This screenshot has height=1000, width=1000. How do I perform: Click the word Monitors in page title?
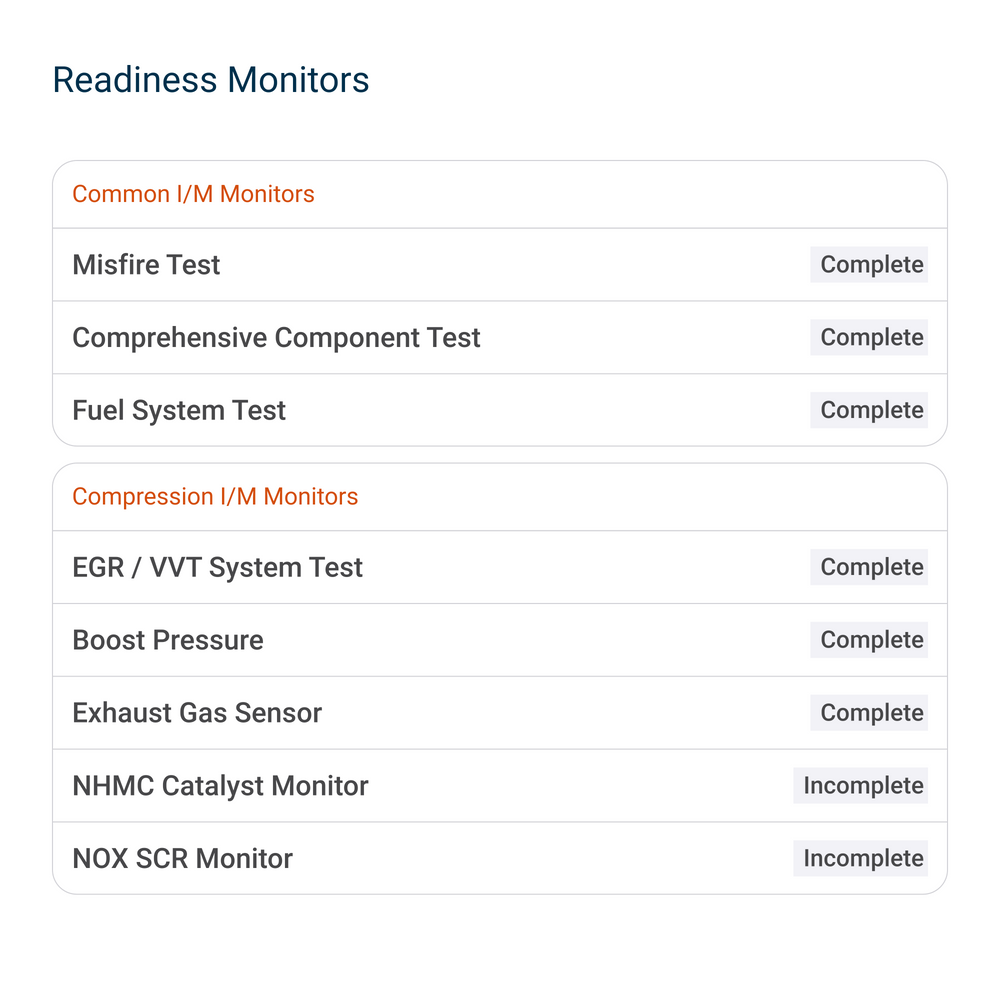(298, 80)
